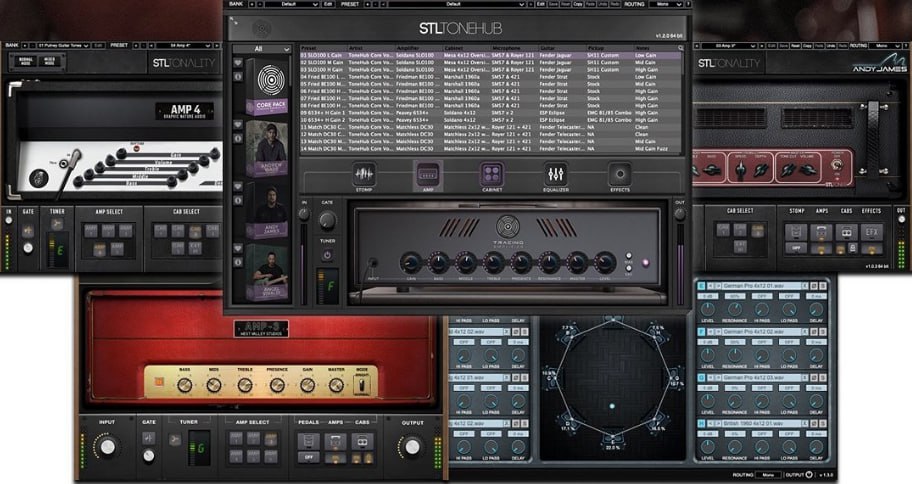Toggle the Pedals OFF switch on AMP-3

point(309,455)
